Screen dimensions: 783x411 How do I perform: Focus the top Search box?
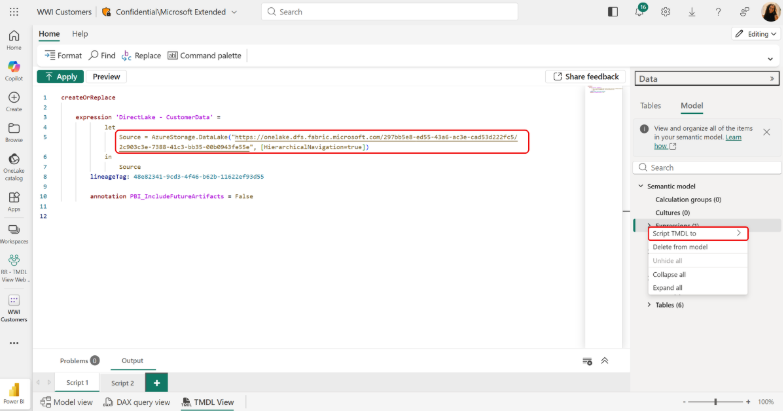coord(390,12)
